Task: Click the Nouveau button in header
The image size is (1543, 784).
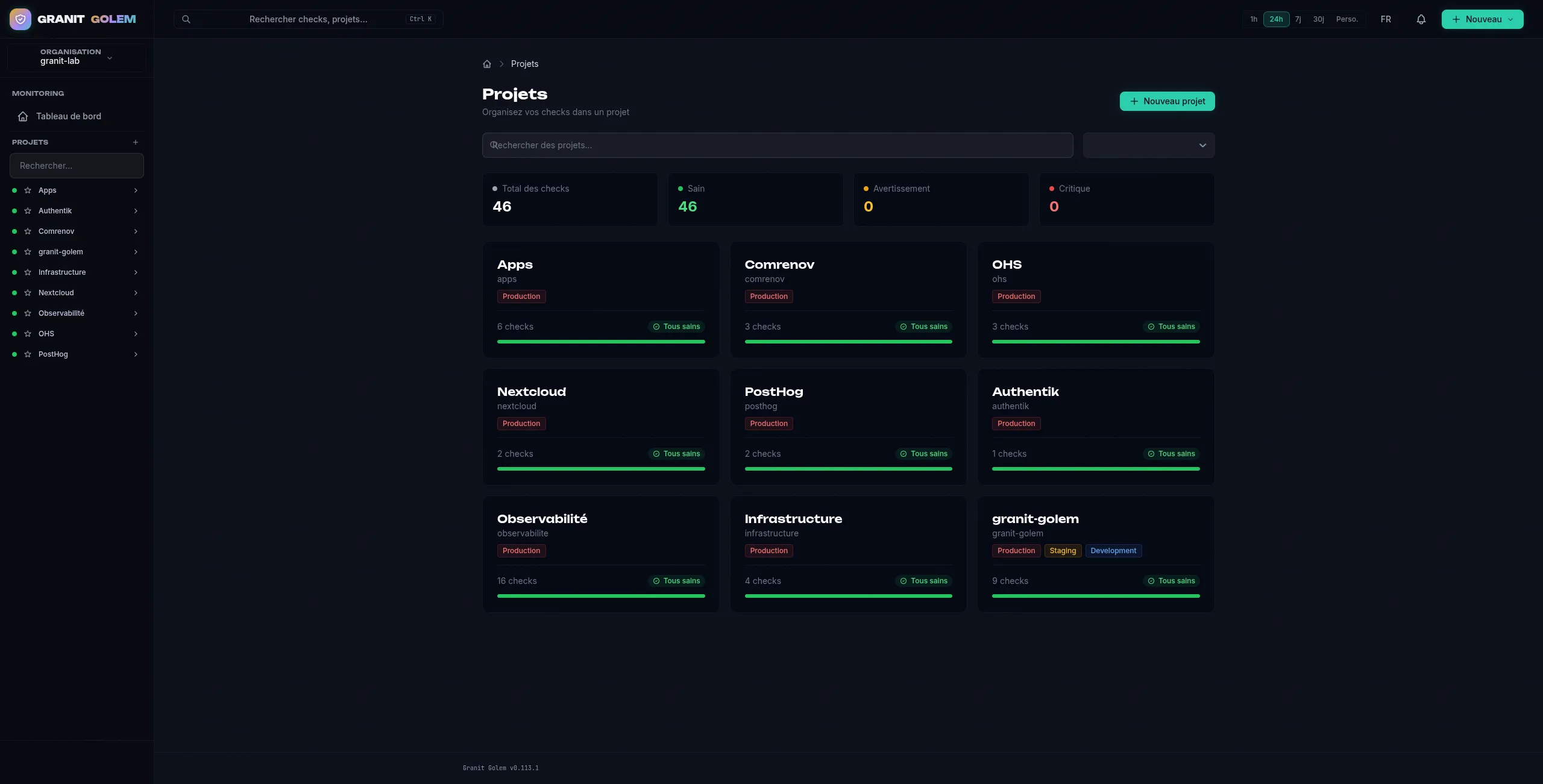Action: (1482, 19)
